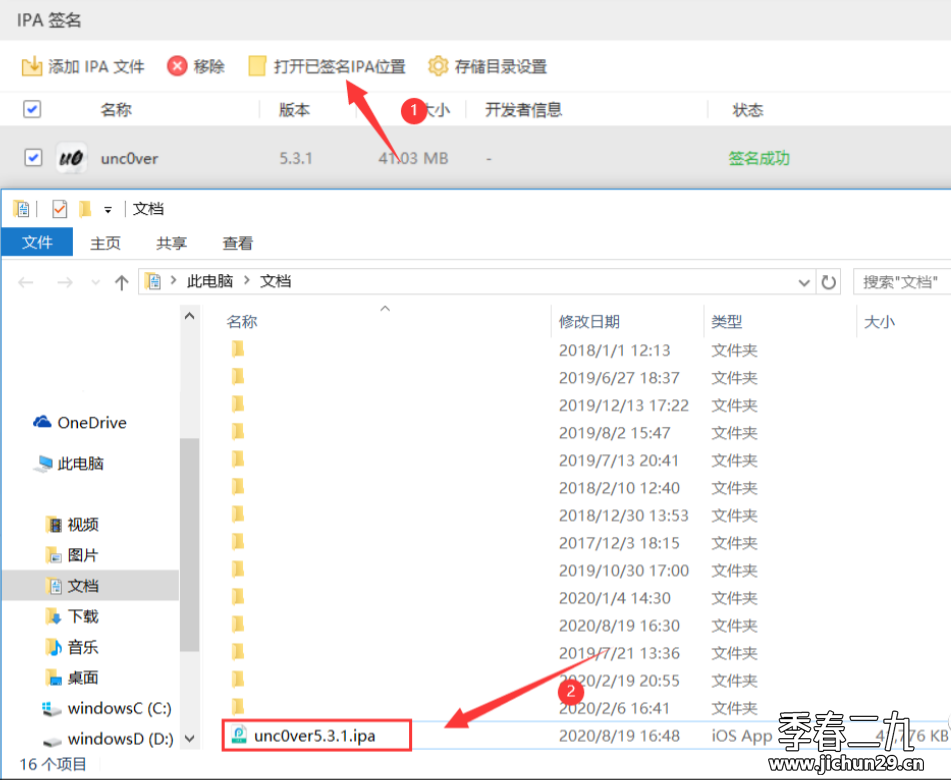Sort files by 类型 column
Viewport: 951px width, 780px height.
click(x=727, y=321)
